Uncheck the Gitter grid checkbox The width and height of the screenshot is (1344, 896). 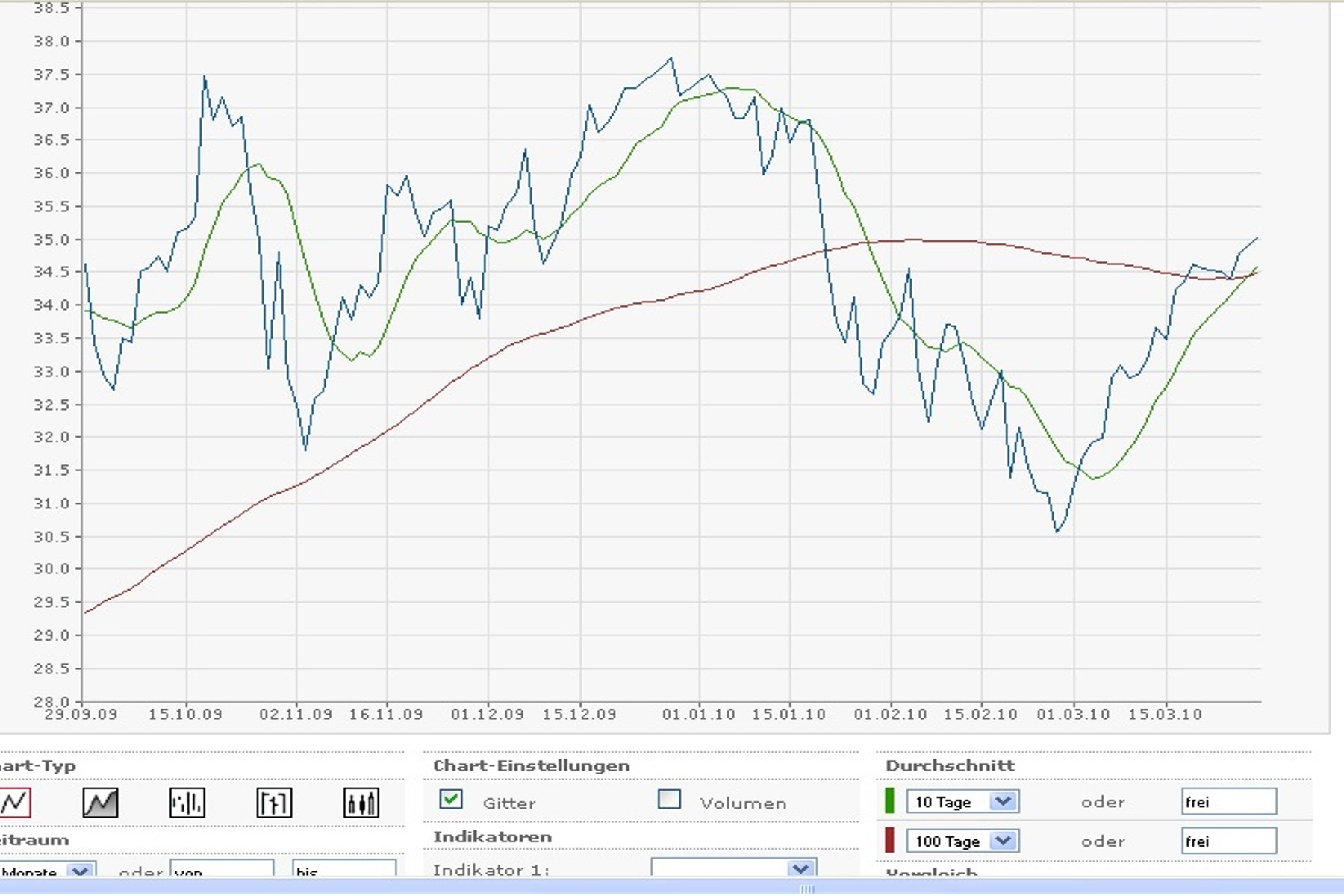click(x=451, y=800)
